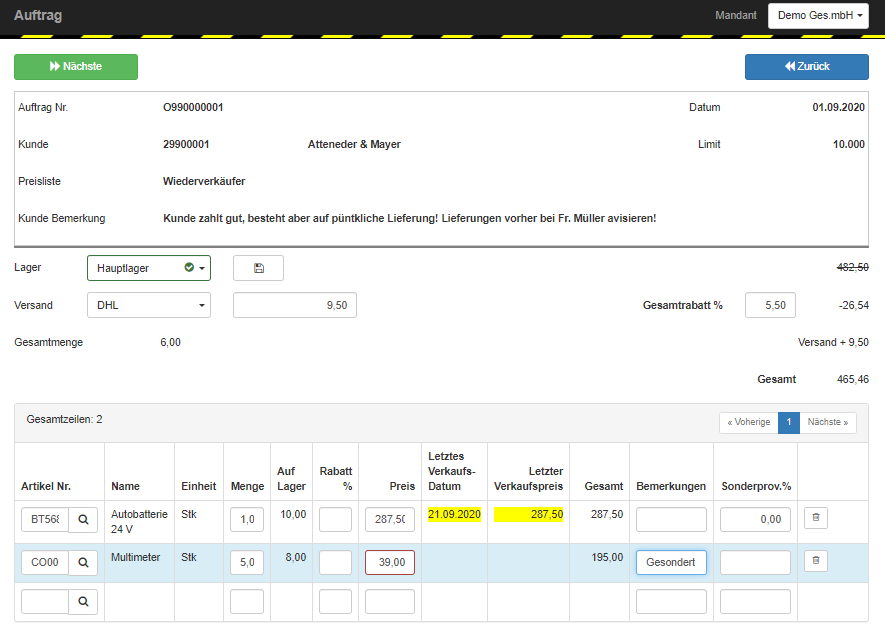The image size is (885, 630).
Task: Edit Sonderprov.% field for Multimeter
Action: [x=755, y=562]
